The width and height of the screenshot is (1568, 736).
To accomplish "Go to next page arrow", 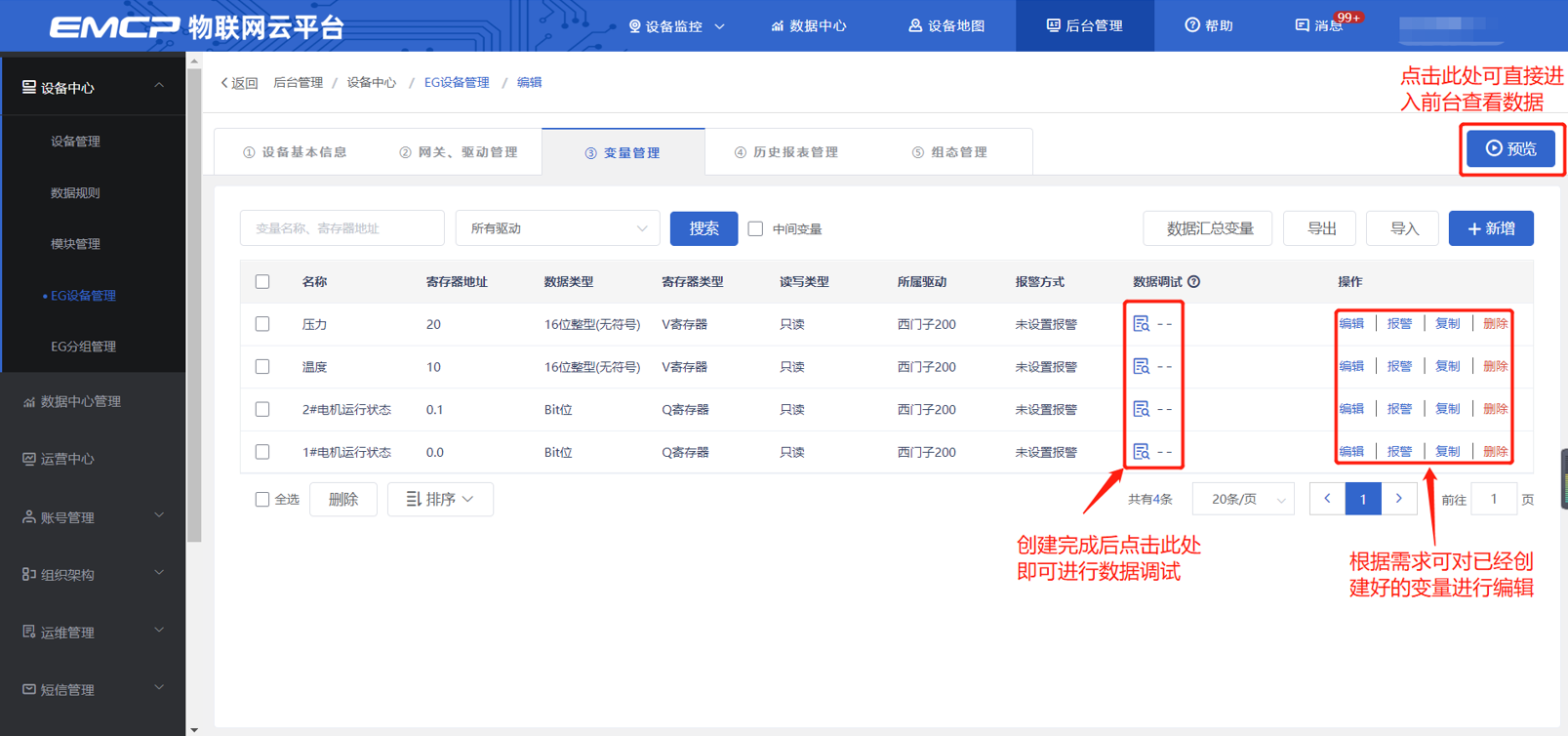I will (1398, 499).
